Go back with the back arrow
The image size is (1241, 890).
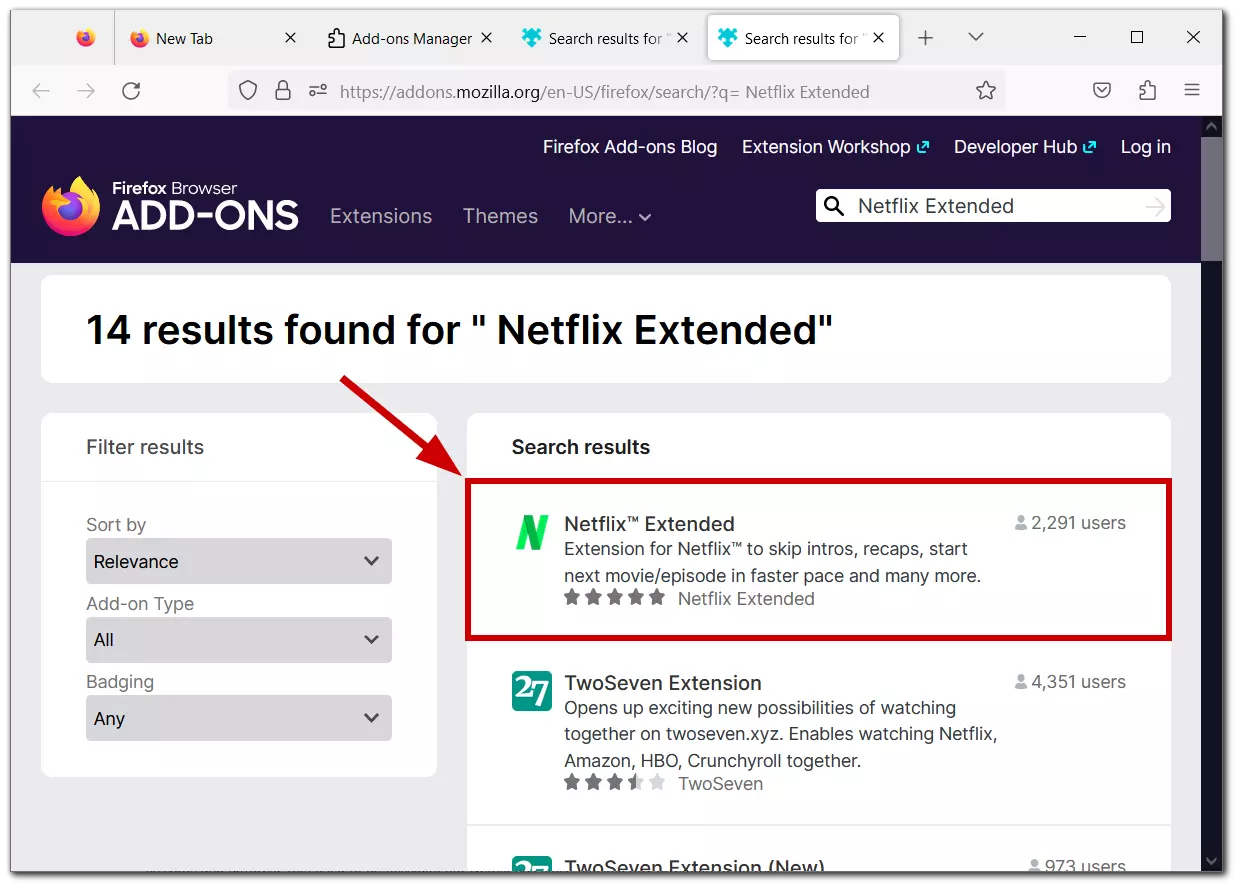click(41, 91)
